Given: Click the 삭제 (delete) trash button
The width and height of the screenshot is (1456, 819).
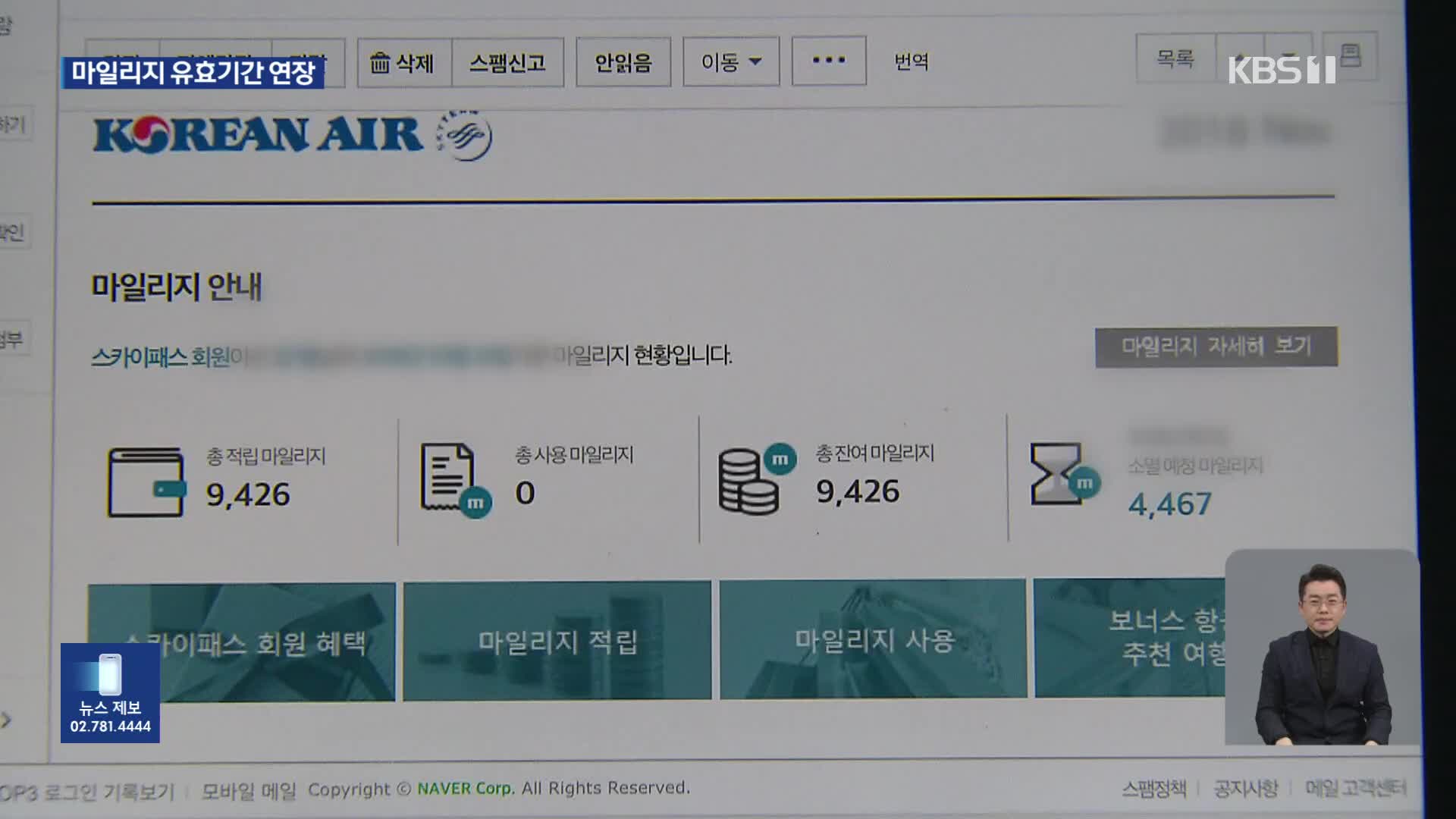Looking at the screenshot, I should [404, 62].
